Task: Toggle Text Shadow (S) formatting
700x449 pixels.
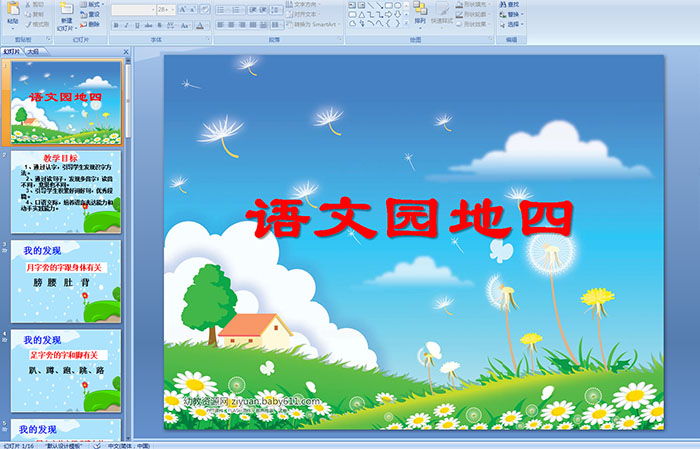Action: [160, 25]
